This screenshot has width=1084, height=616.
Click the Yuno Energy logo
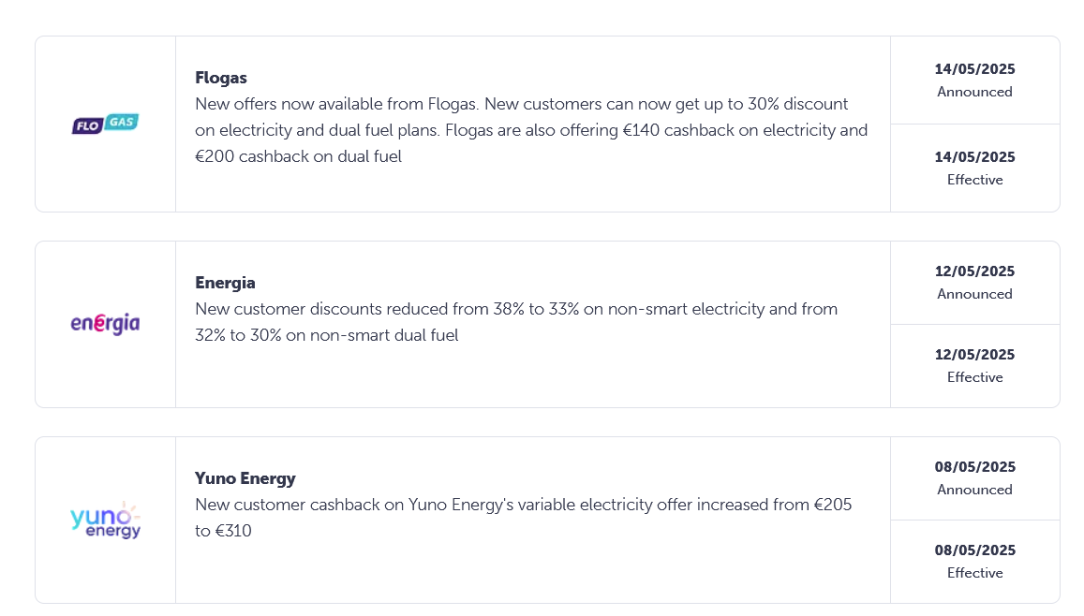105,520
